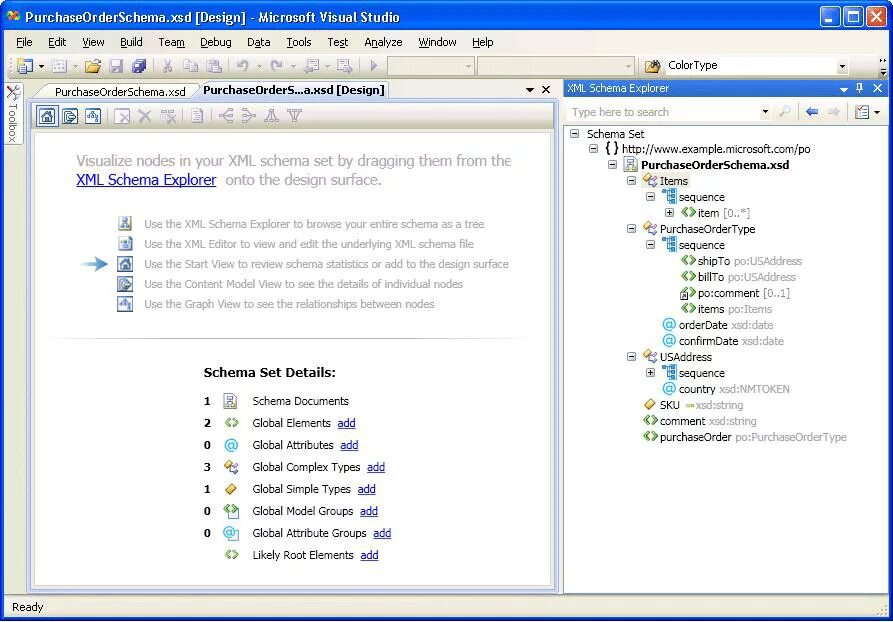
Task: Select the purchaseOrder po:PurchaseOrderType element
Action: click(x=745, y=437)
